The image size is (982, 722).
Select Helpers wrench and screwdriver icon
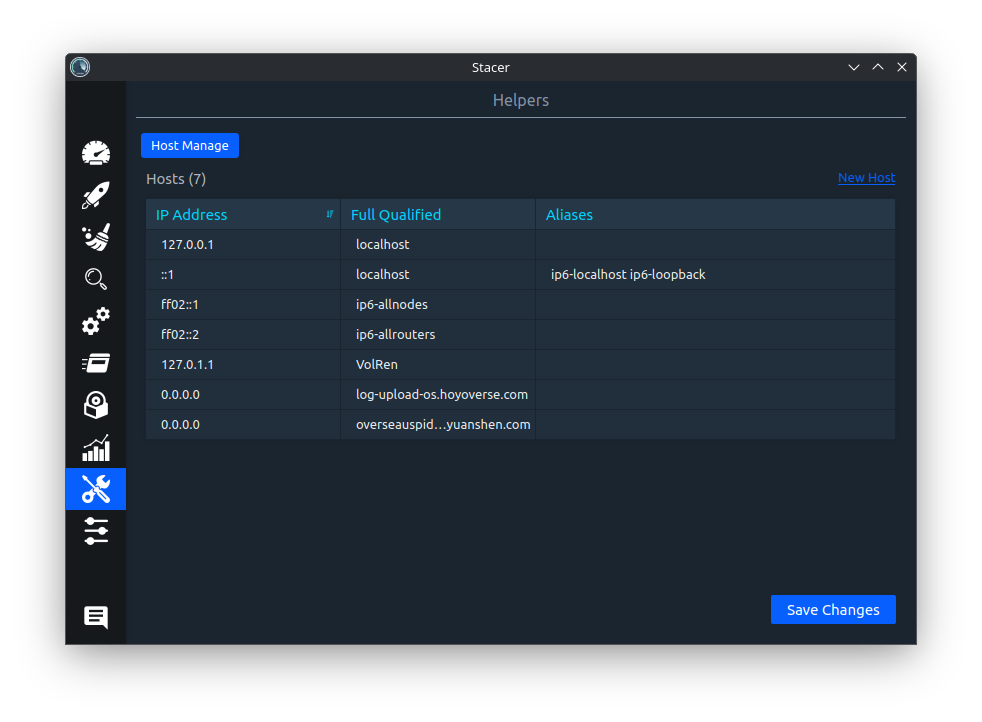coord(96,489)
